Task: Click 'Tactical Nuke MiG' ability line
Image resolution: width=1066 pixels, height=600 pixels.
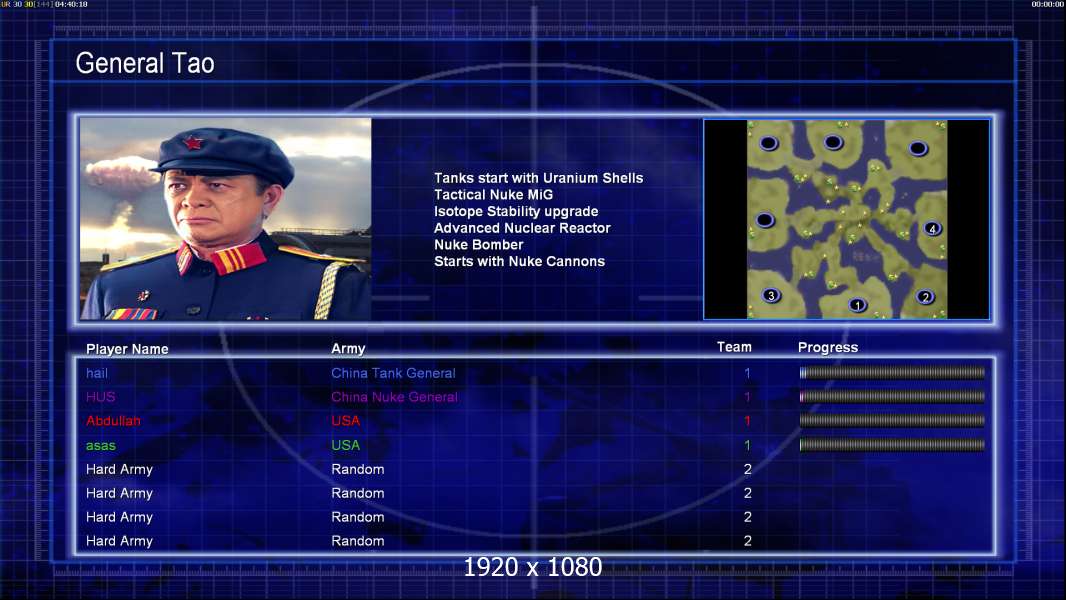Action: click(x=494, y=194)
